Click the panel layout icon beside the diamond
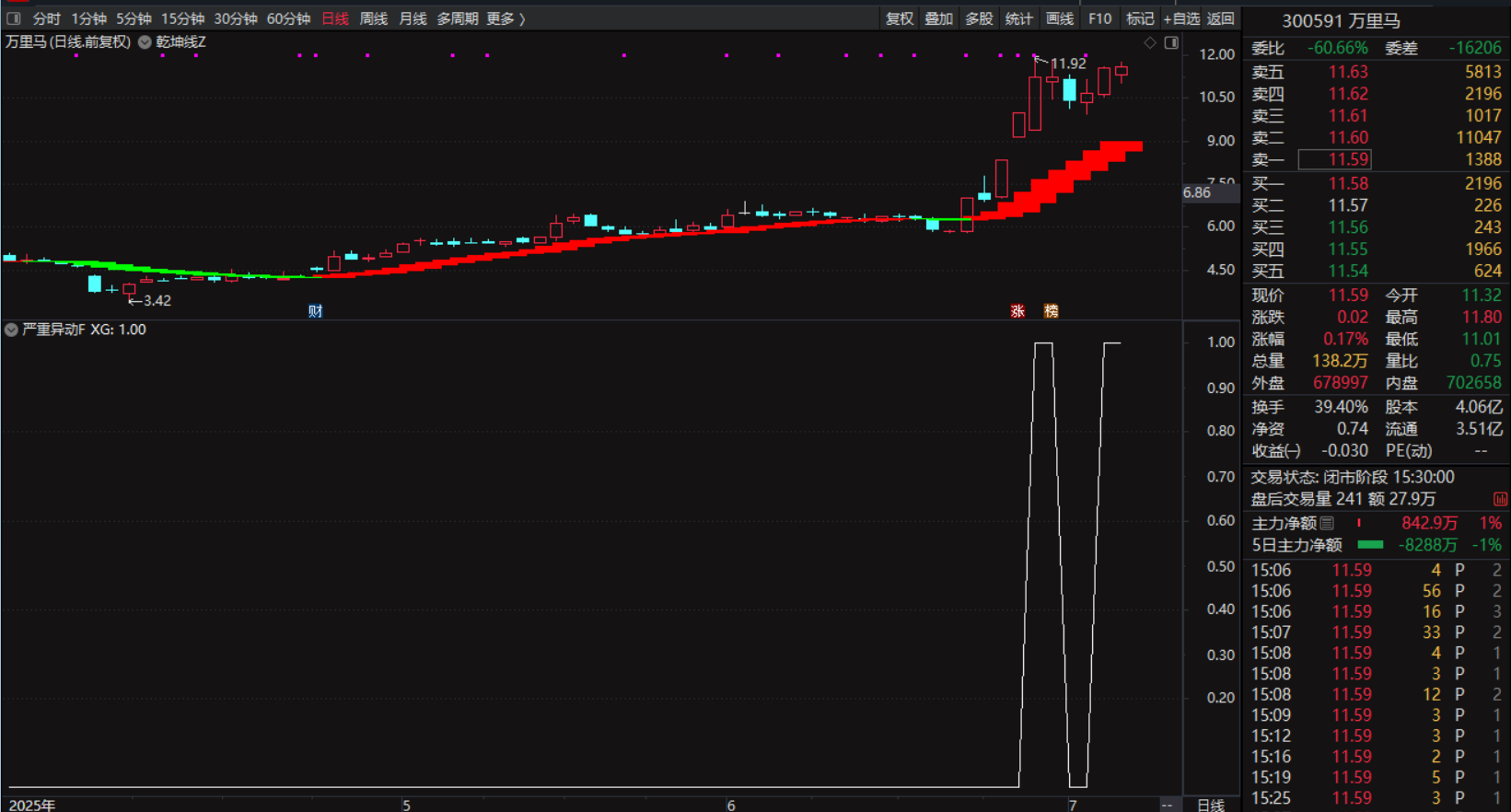Viewport: 1511px width, 812px height. click(x=1171, y=43)
